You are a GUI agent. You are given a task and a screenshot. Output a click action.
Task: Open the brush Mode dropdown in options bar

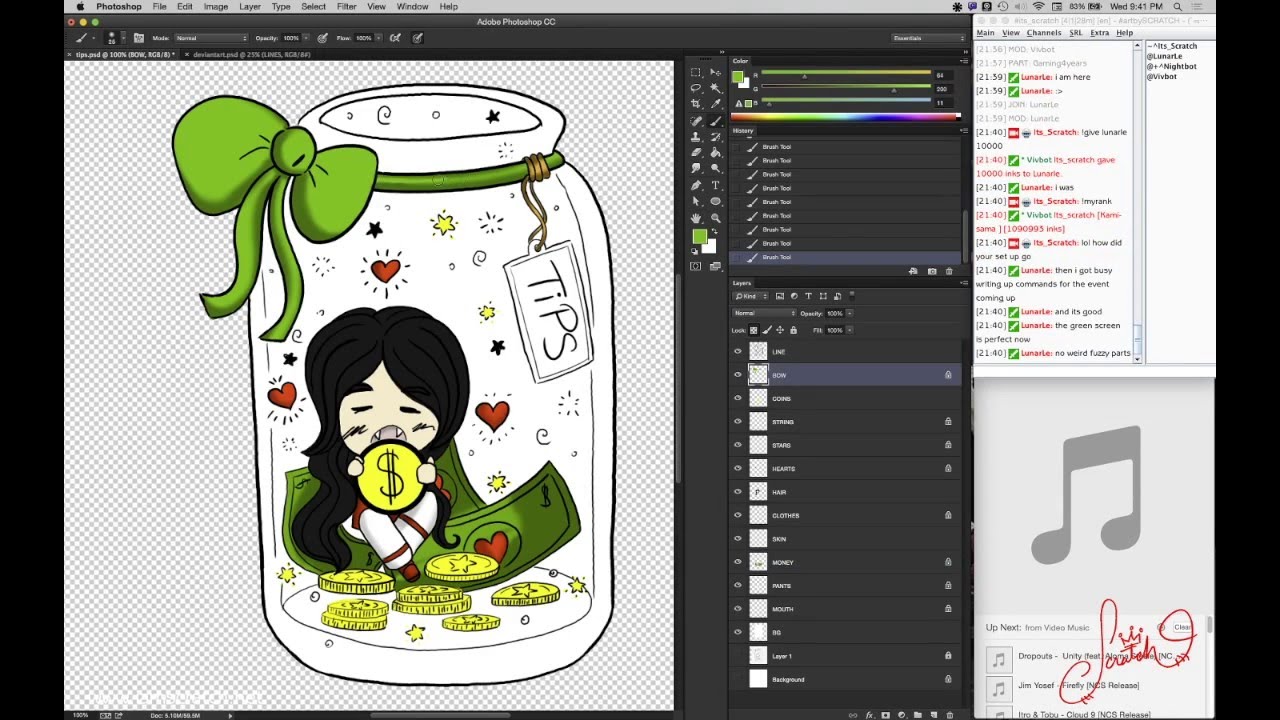[210, 38]
